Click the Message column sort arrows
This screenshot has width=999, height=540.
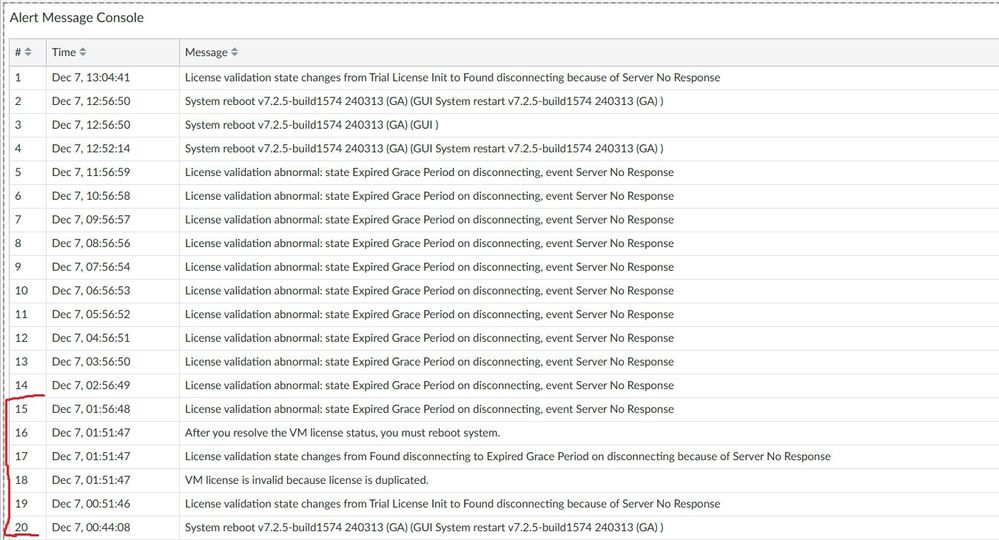[x=235, y=52]
